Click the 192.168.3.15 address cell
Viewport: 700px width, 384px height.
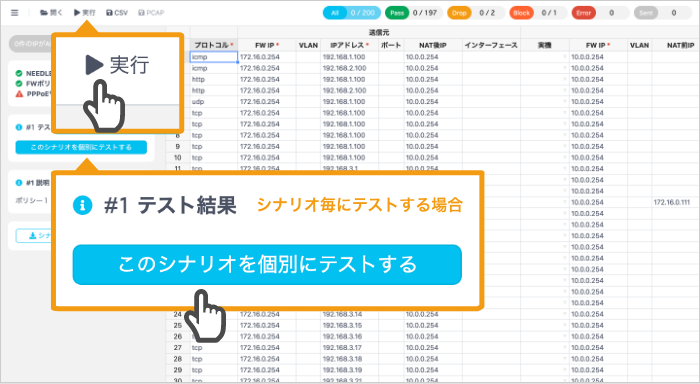350,326
